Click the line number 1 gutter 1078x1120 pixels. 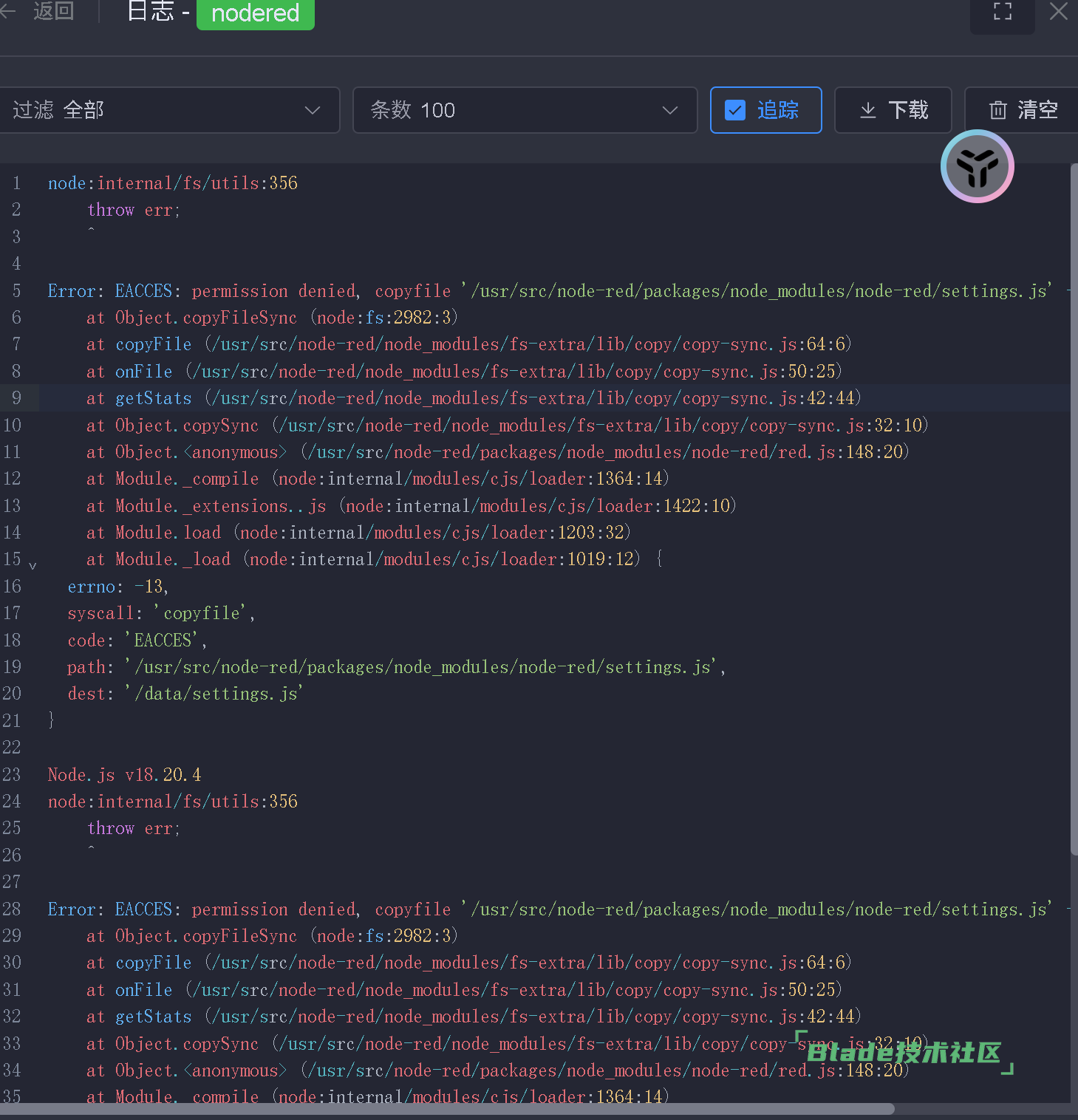(x=16, y=183)
